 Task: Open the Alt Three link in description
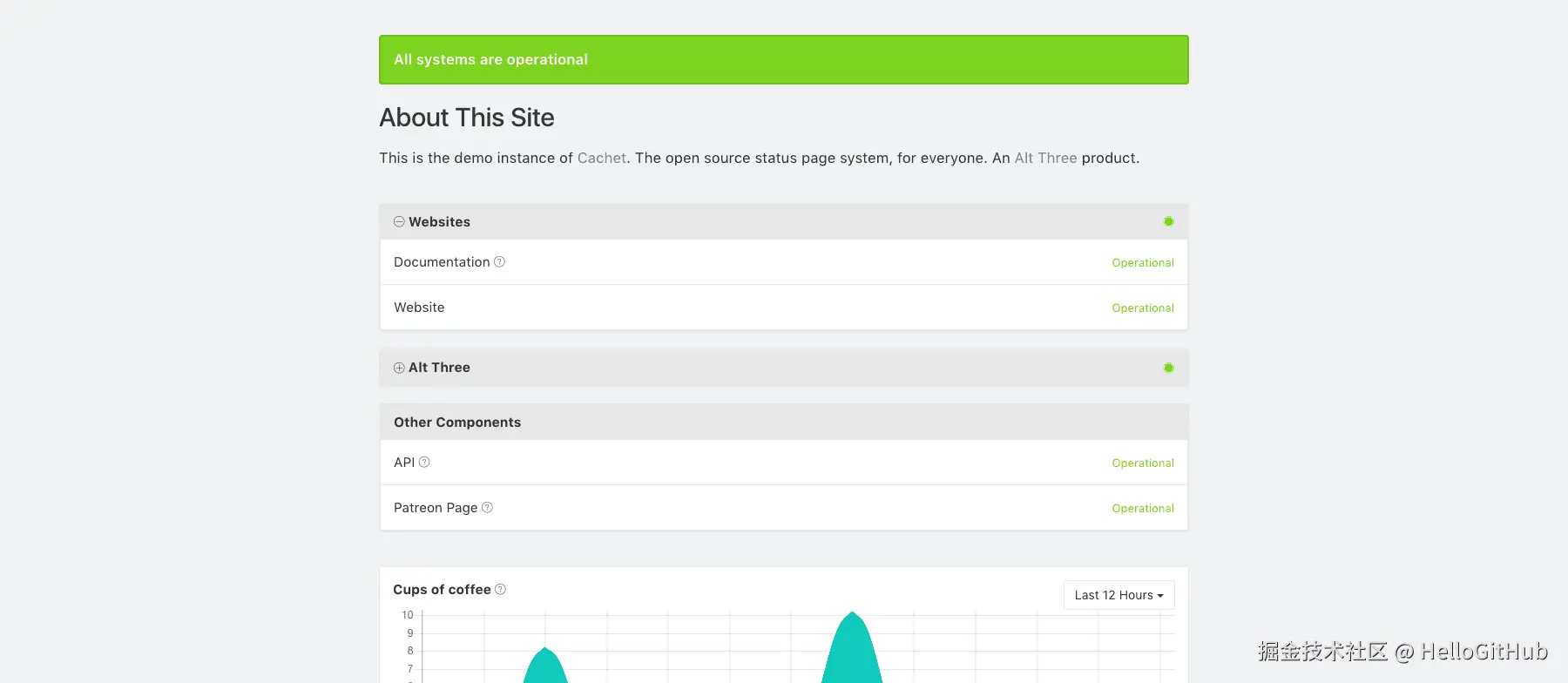point(1045,158)
